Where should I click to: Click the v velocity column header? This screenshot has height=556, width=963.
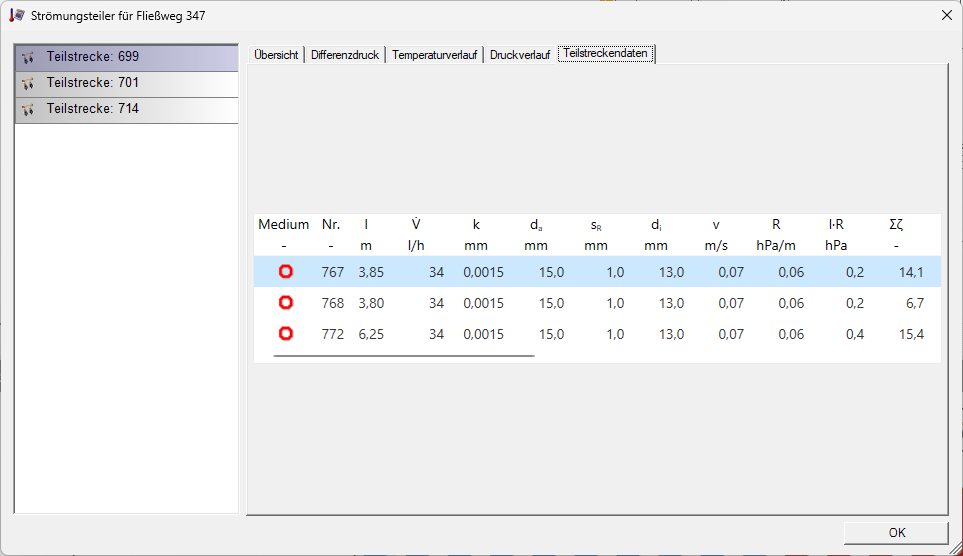[x=716, y=225]
